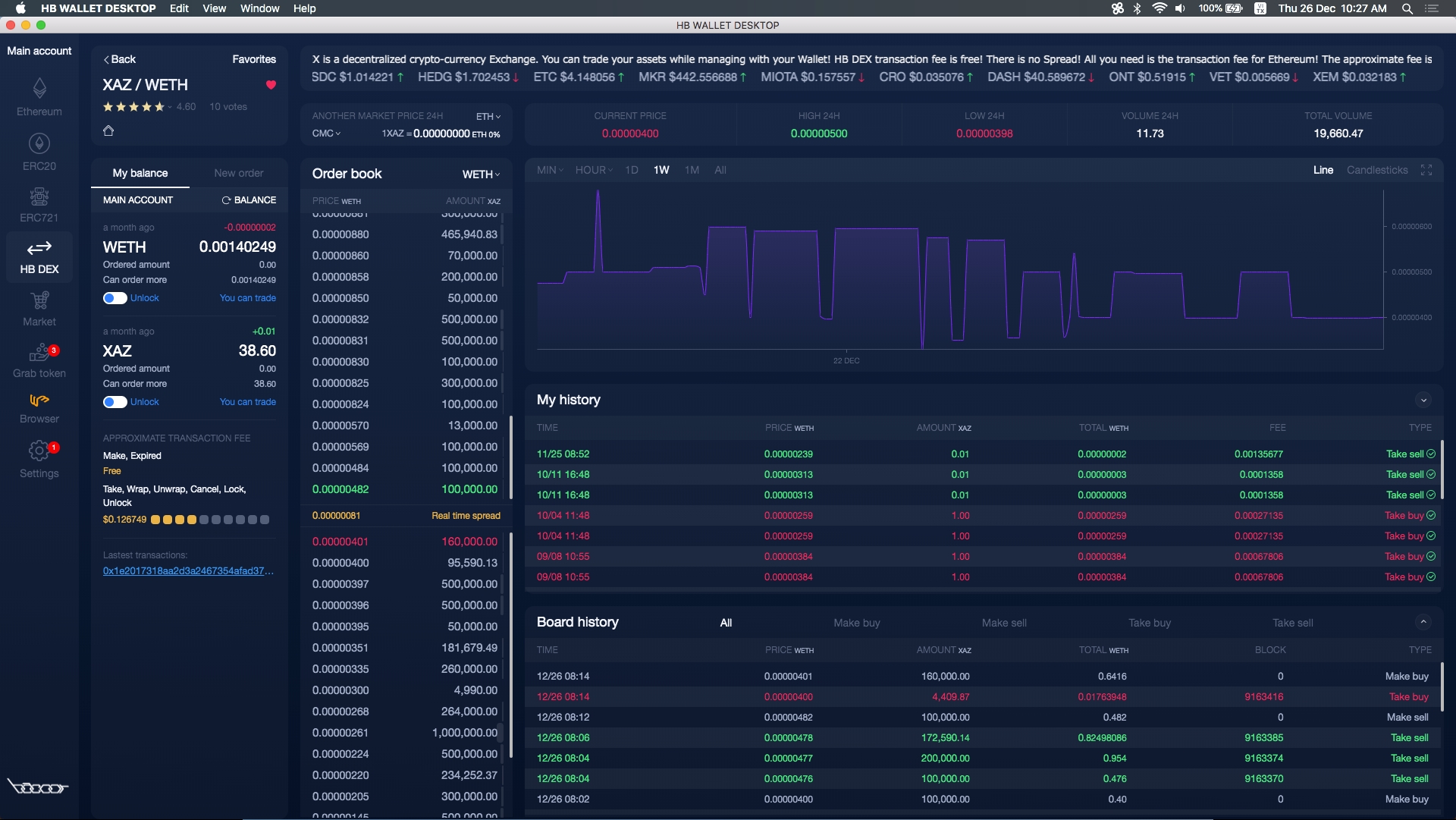The height and width of the screenshot is (820, 1456).
Task: Filter Board history by Take buy
Action: point(1150,623)
